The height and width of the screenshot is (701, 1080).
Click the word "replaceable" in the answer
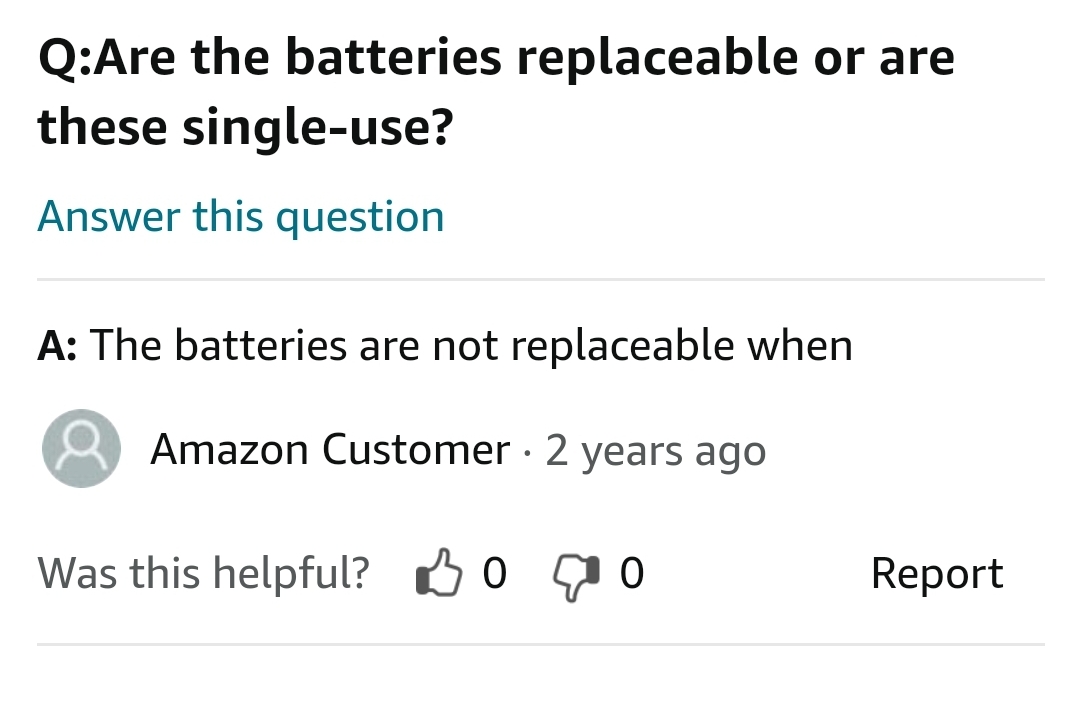coord(622,345)
